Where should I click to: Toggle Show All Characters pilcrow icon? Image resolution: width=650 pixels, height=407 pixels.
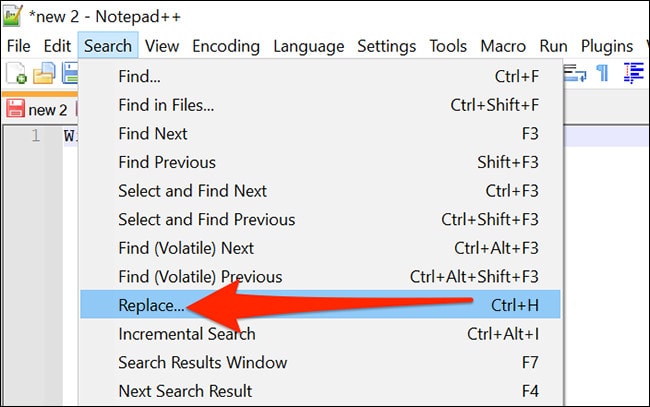pos(602,72)
